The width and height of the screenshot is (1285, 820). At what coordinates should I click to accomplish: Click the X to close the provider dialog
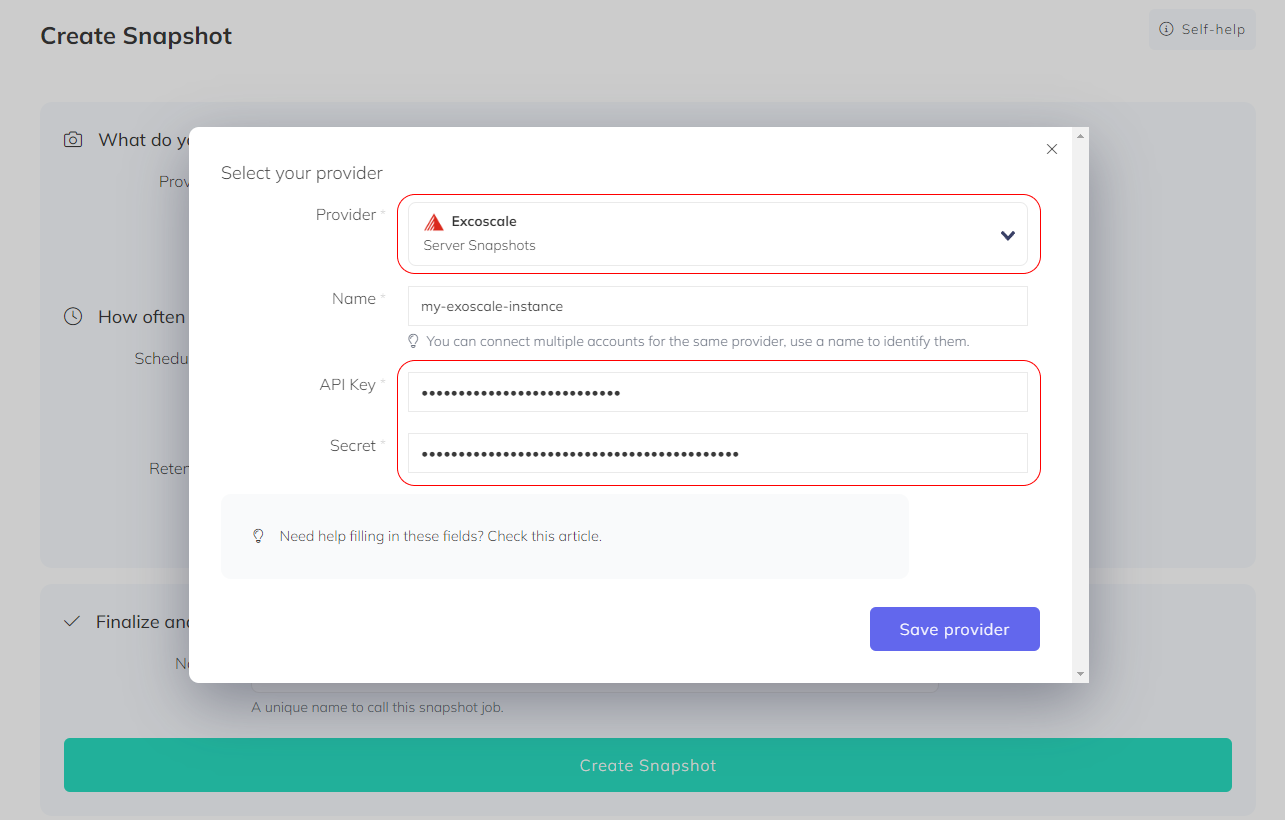pyautogui.click(x=1051, y=148)
